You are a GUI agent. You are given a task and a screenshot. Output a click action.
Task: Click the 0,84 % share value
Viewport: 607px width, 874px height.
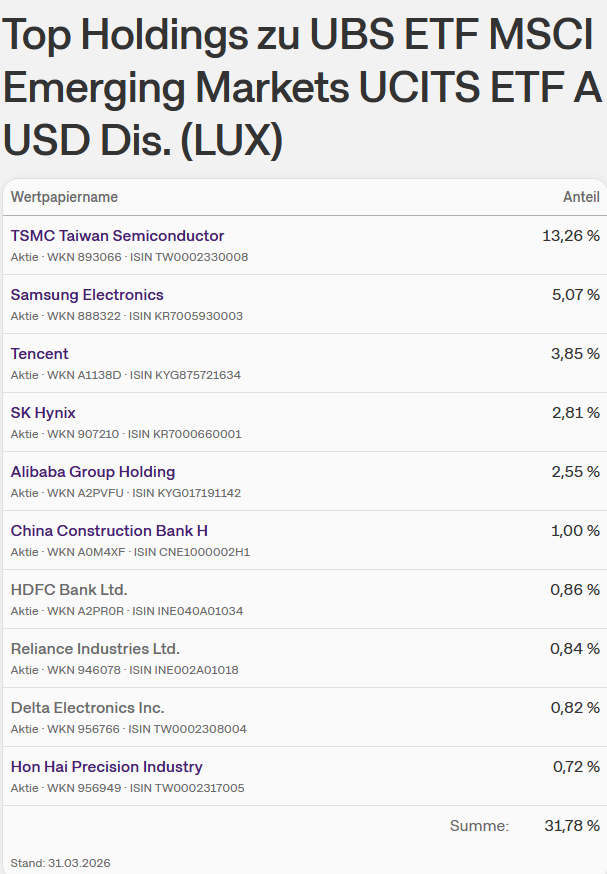575,649
